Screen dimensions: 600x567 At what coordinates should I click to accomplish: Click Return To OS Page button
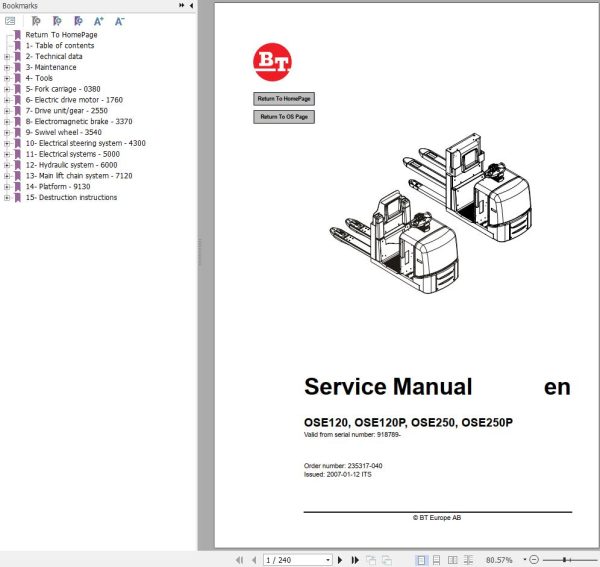click(284, 117)
